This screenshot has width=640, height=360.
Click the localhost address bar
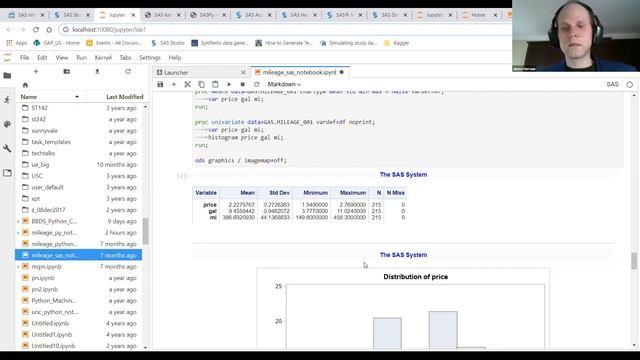click(x=286, y=30)
